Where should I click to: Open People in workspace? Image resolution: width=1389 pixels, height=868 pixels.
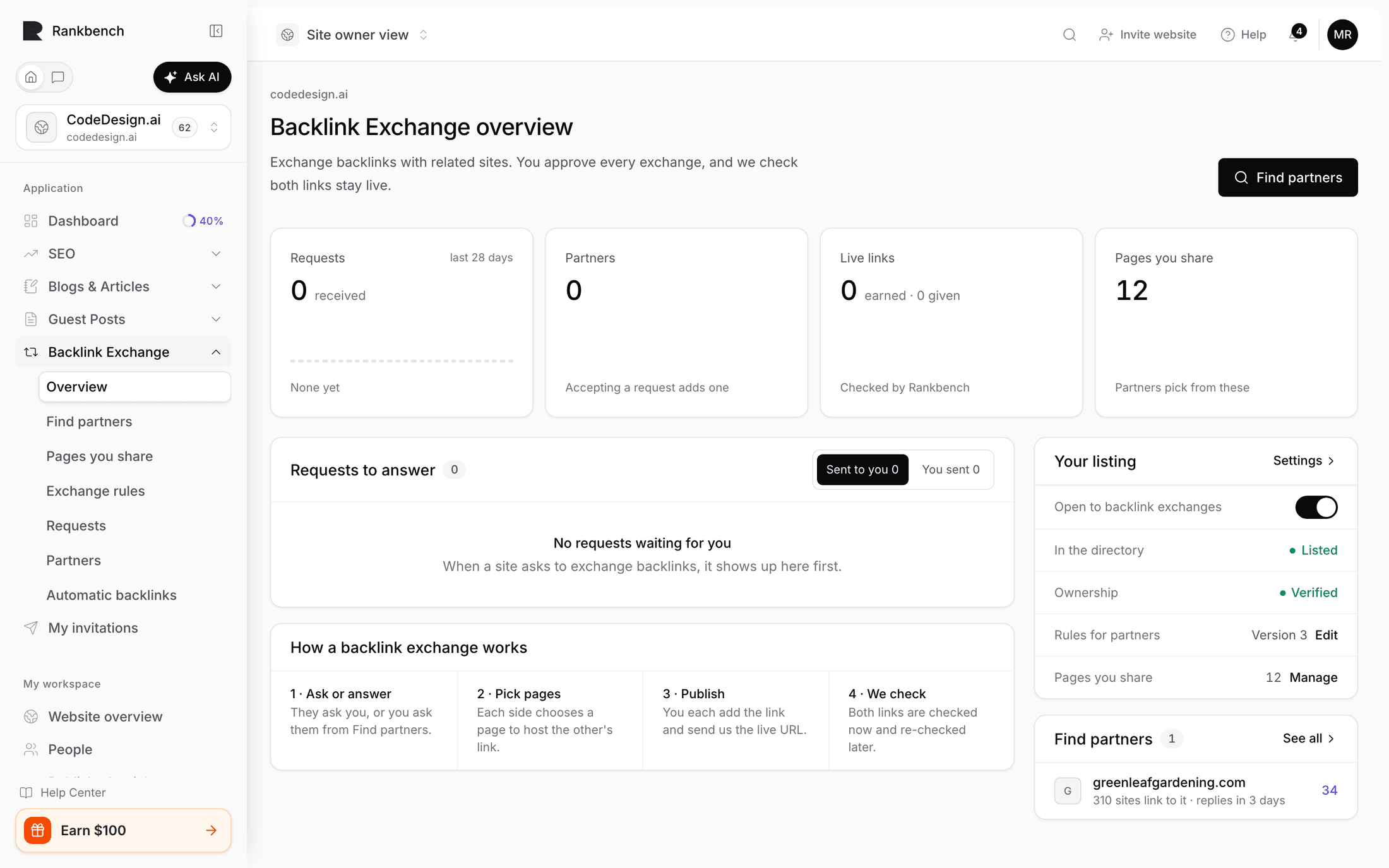124,750
